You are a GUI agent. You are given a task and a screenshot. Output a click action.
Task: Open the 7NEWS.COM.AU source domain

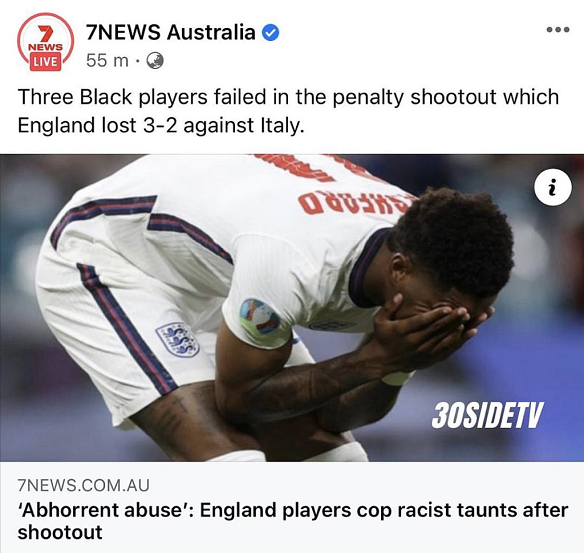(83, 485)
